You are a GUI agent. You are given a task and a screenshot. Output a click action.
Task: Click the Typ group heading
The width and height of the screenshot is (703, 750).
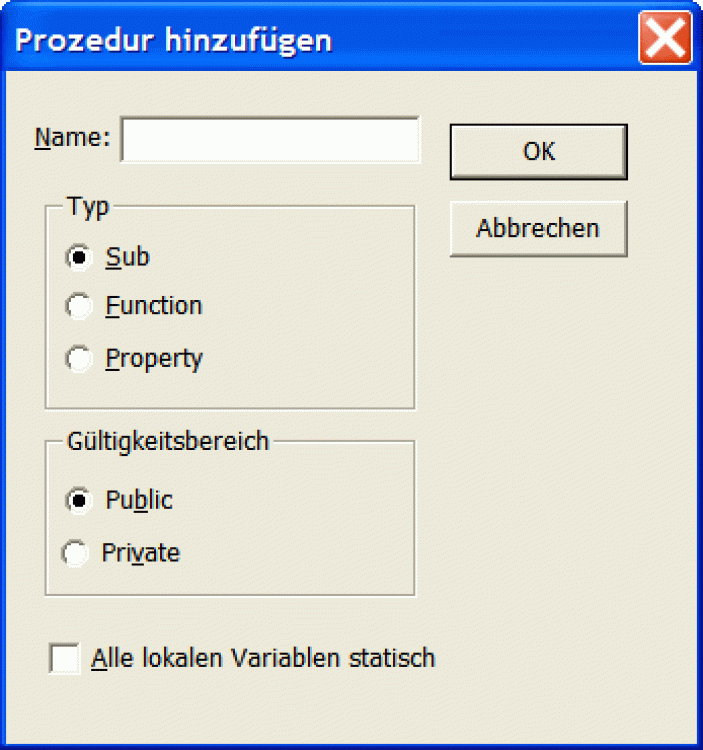point(88,207)
